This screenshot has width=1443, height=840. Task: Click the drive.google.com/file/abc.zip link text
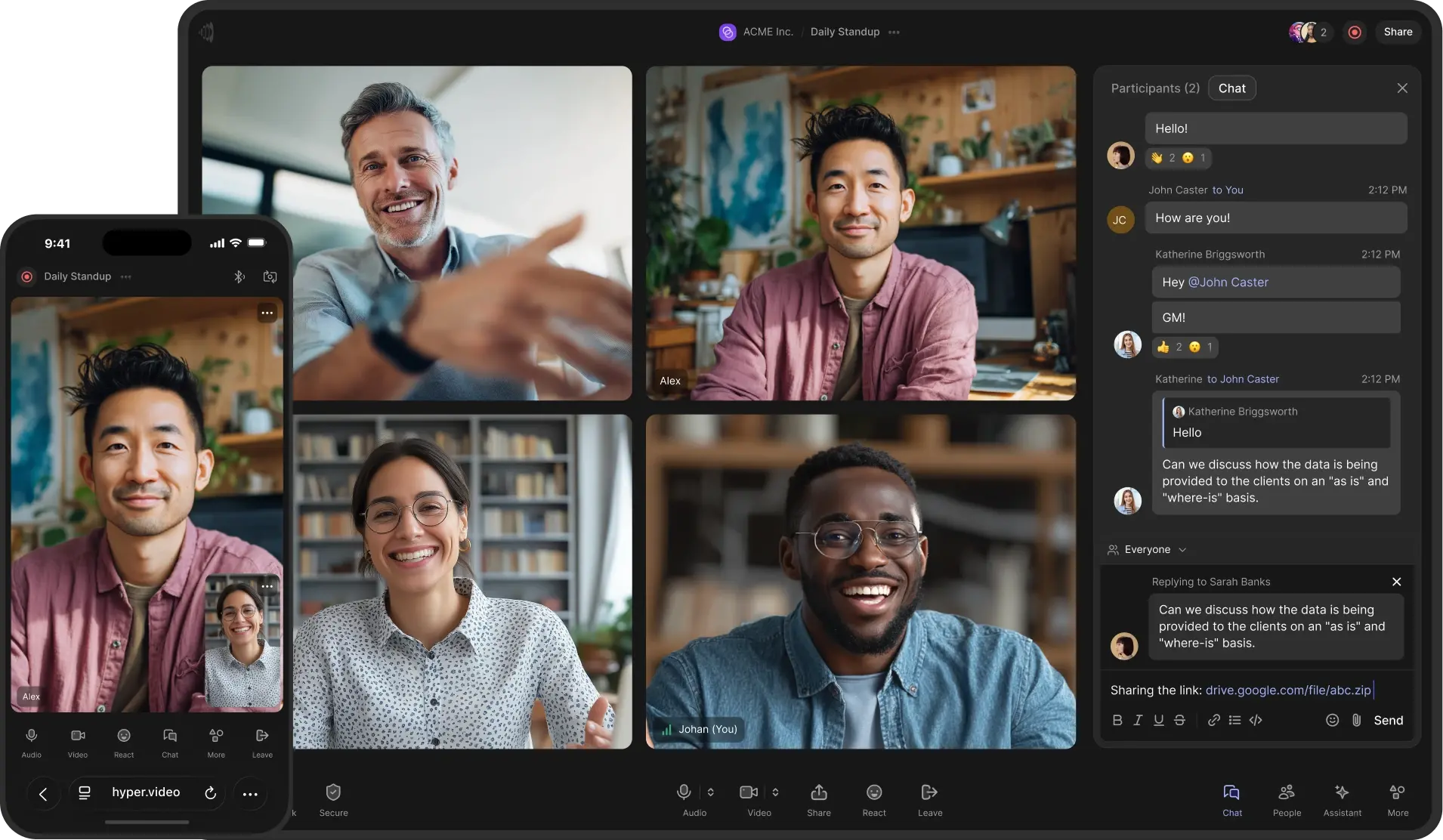(1287, 690)
